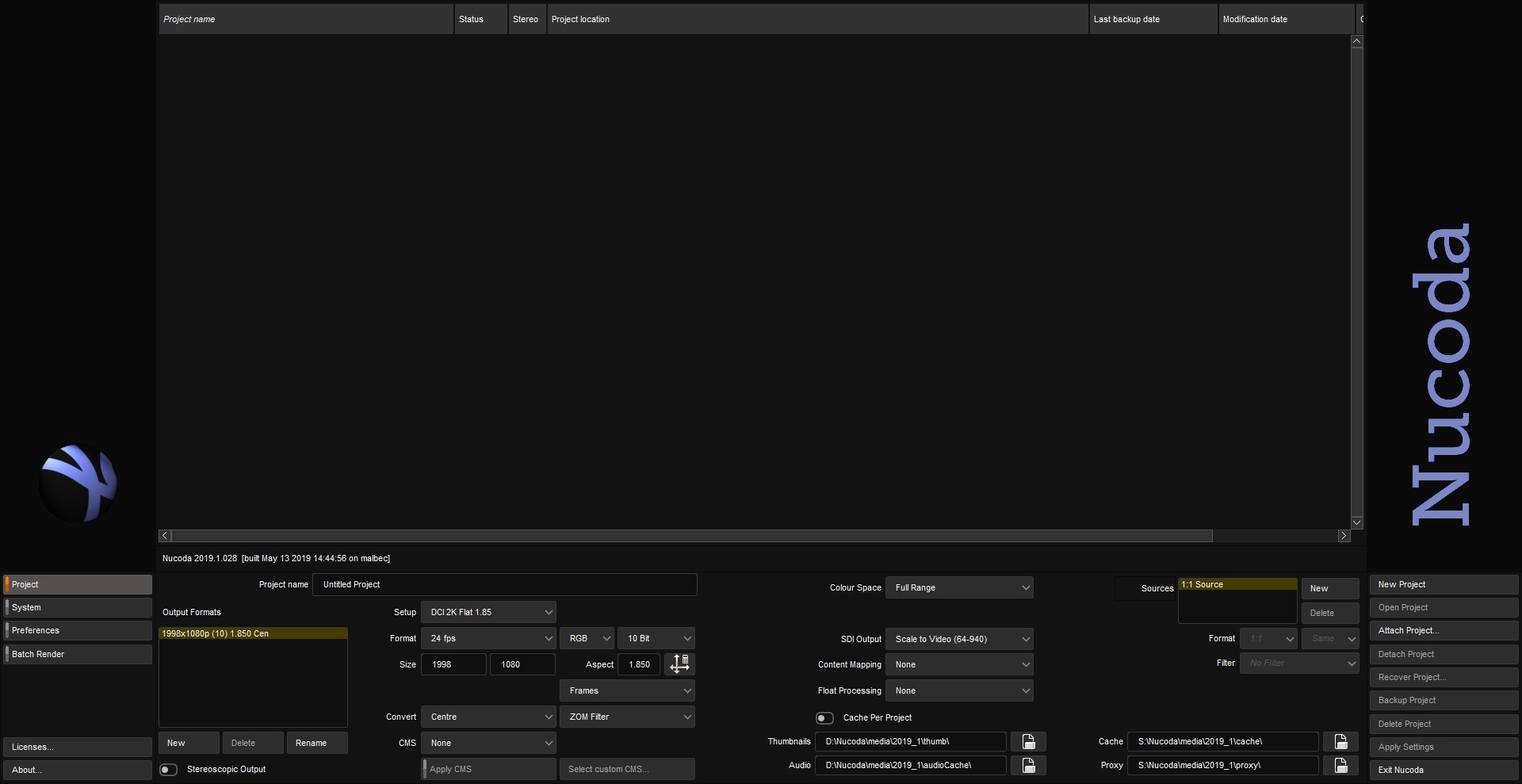Open the ZOM Filter dropdown

[x=627, y=717]
